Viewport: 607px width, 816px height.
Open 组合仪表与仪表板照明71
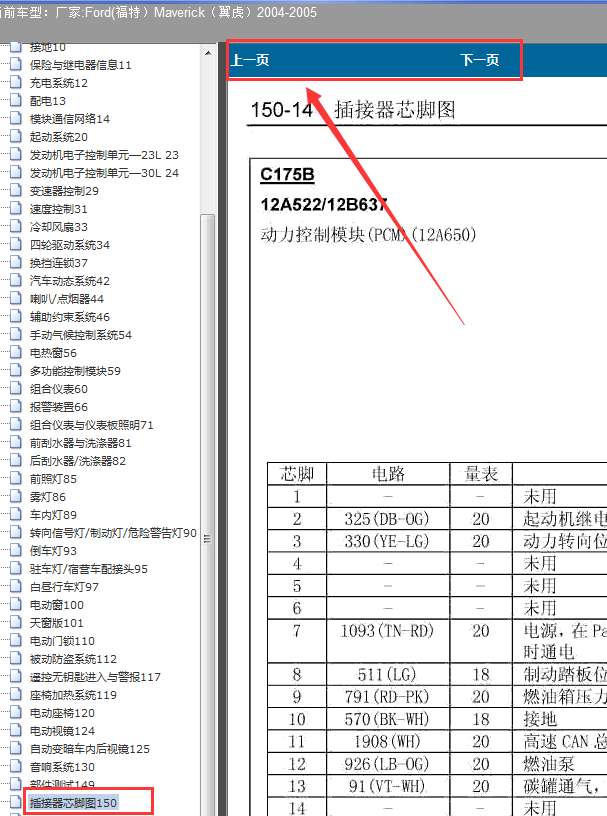(x=92, y=425)
